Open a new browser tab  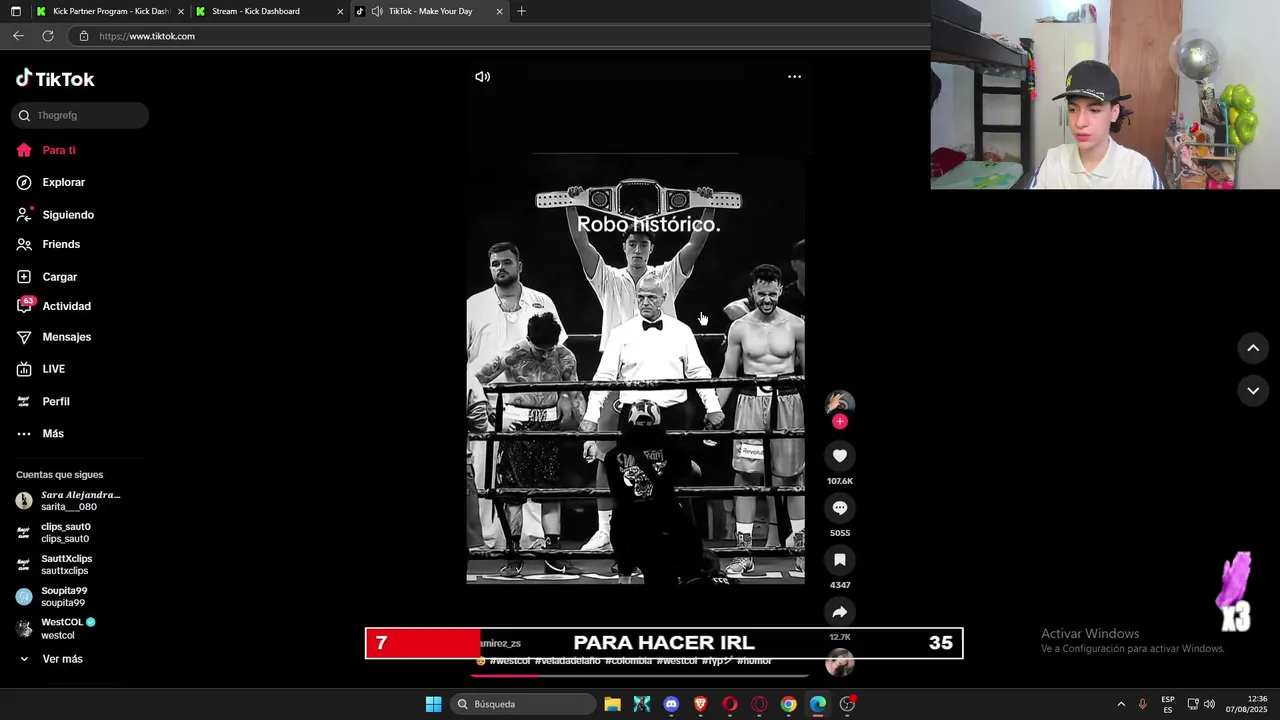[x=521, y=11]
